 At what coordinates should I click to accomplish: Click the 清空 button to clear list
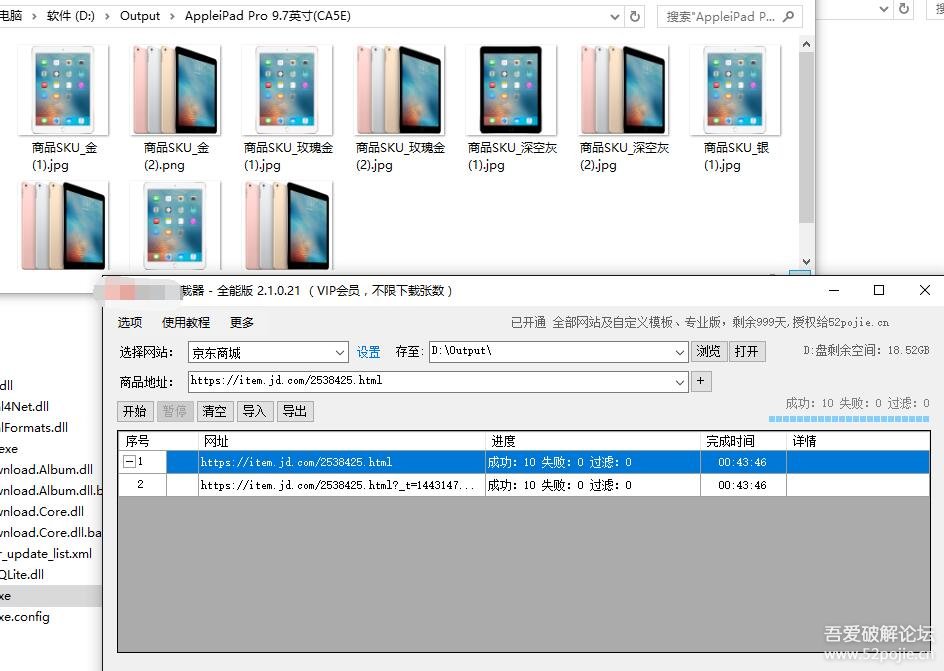[x=214, y=411]
